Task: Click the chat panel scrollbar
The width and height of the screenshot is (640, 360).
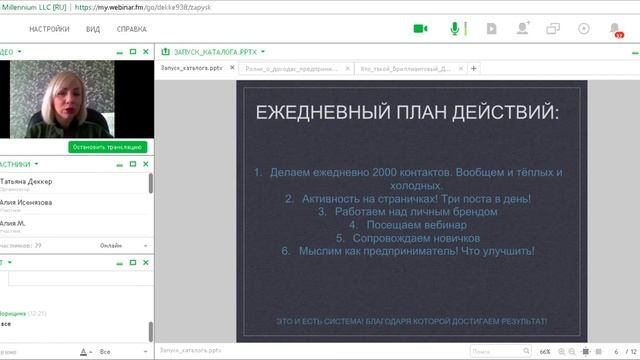Action: 151,331
